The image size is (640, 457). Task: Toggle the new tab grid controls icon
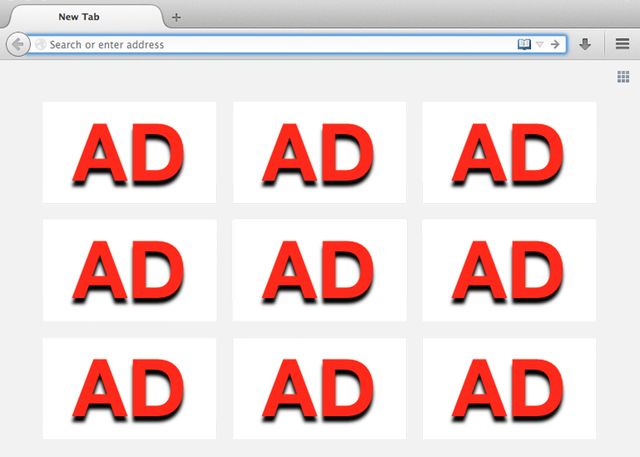tap(623, 77)
